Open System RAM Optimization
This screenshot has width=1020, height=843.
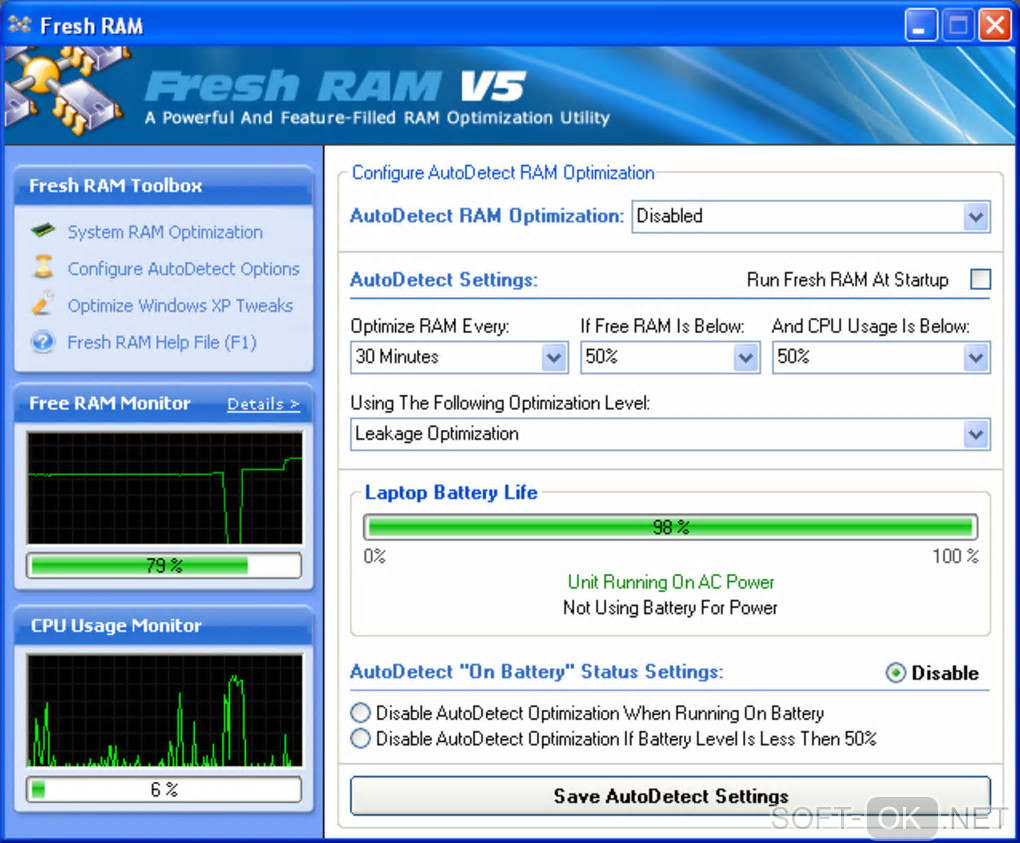pyautogui.click(x=165, y=232)
